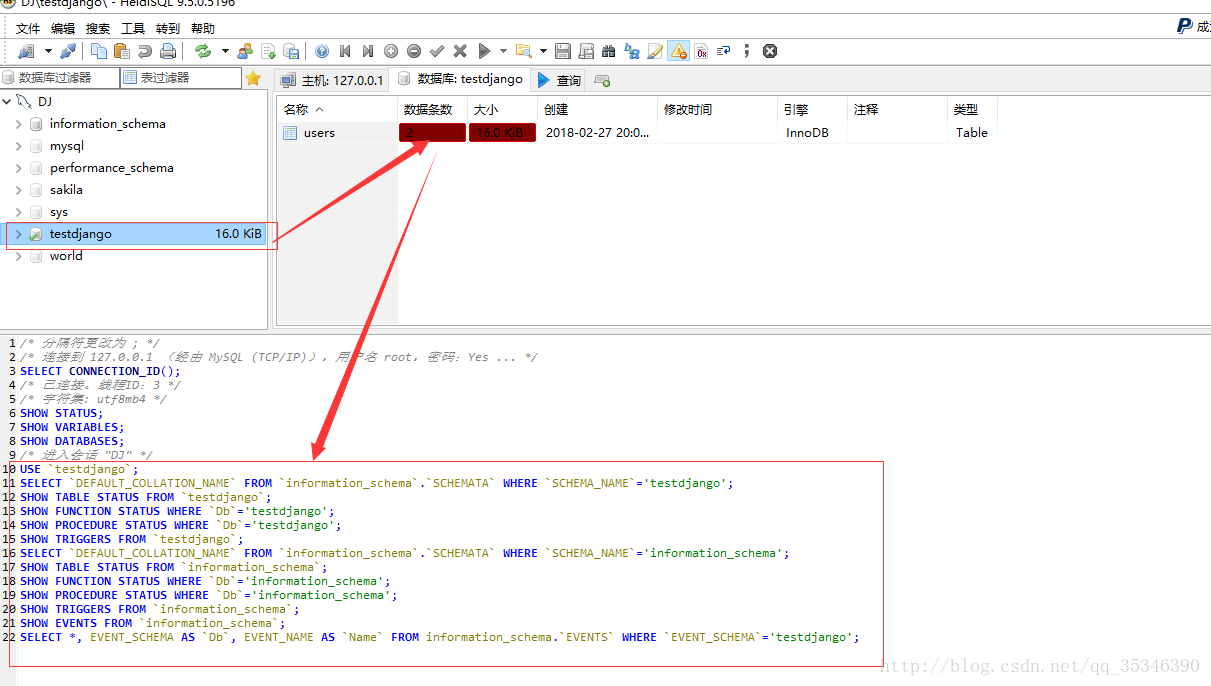Select the sys database in tree
Screen dimensions: 1211x686
coord(59,212)
